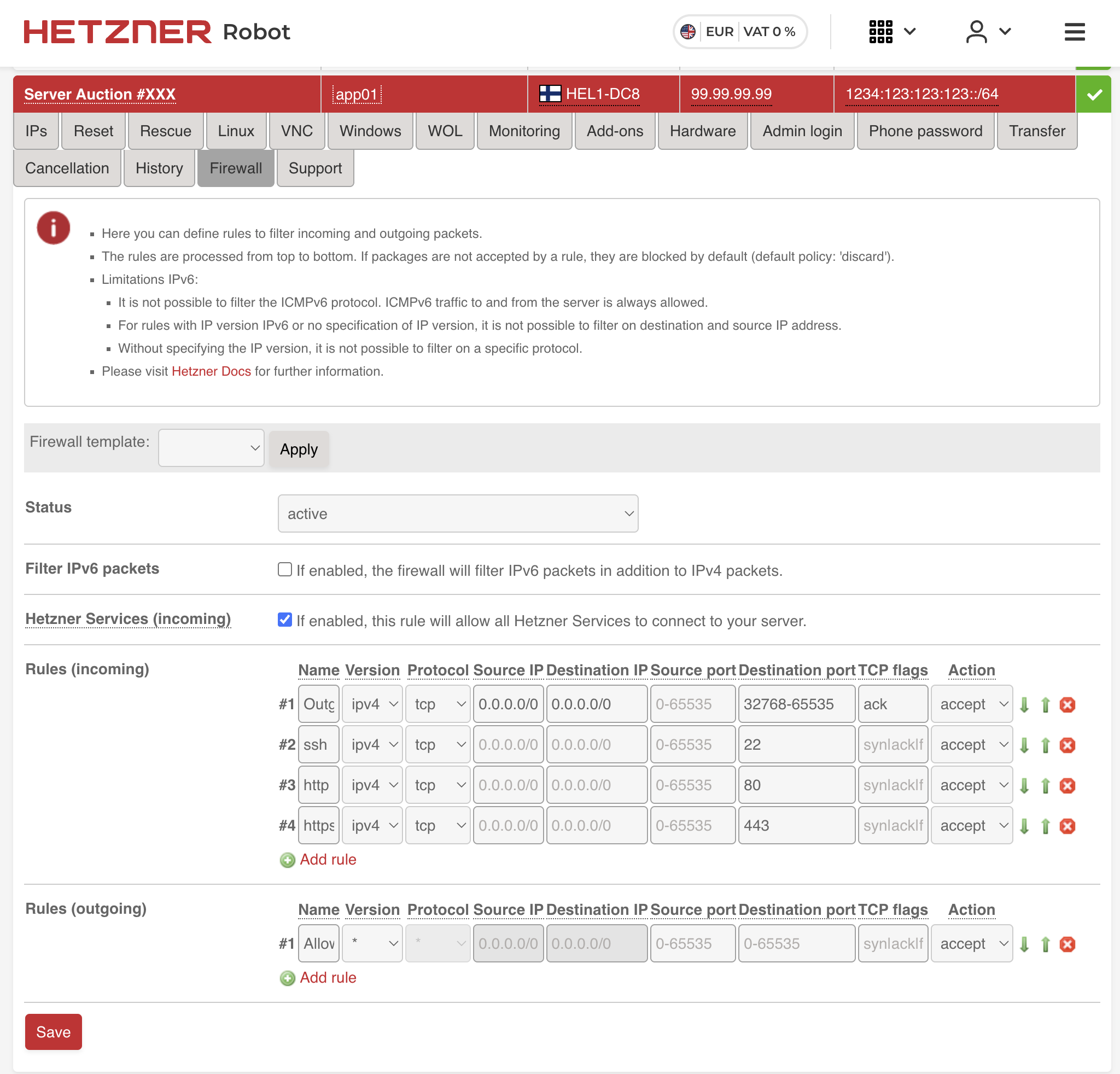Open the apps grid icon in the header
The width and height of the screenshot is (1120, 1074).
tap(881, 32)
